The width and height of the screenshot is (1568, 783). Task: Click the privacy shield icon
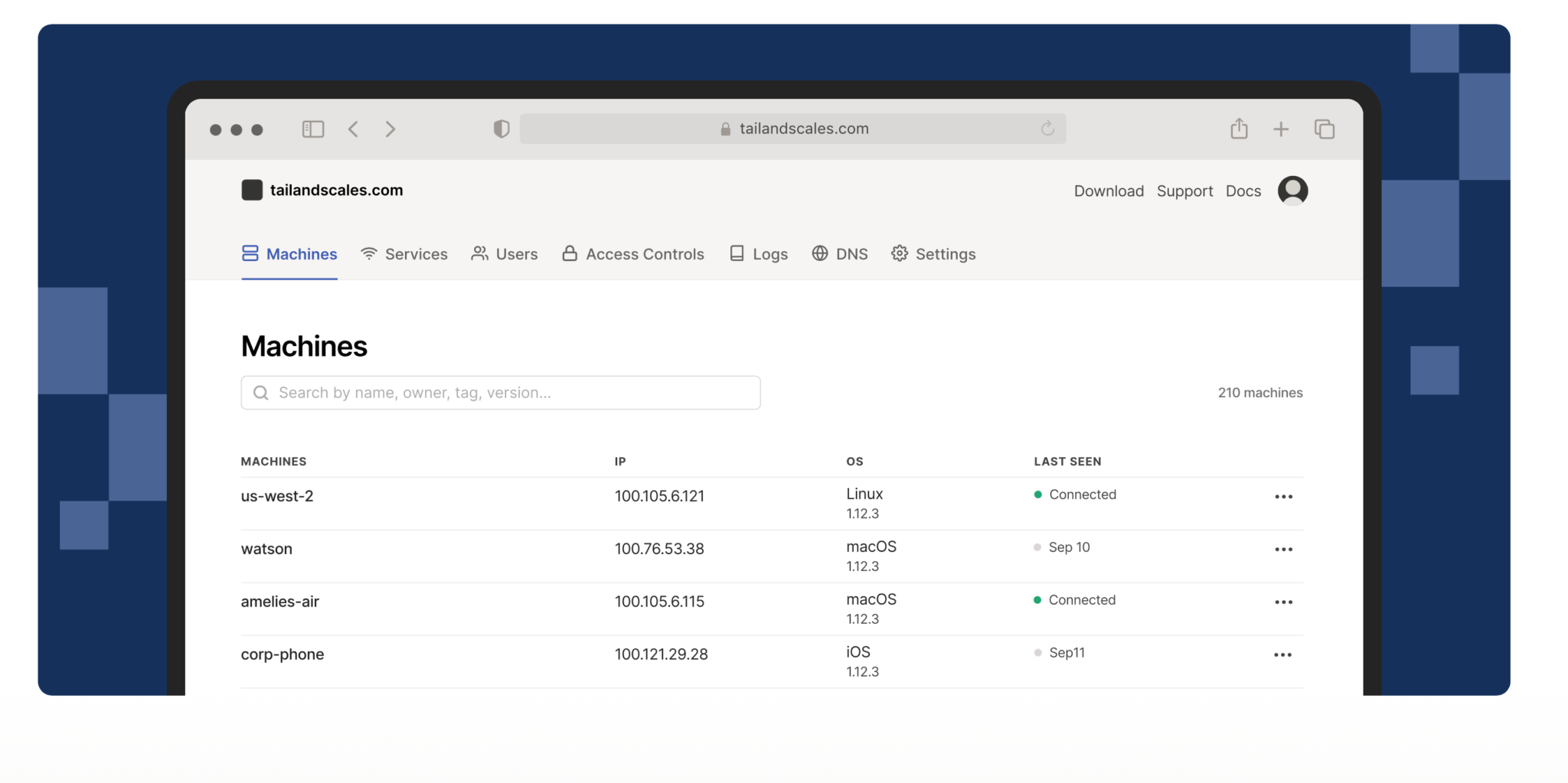[501, 129]
